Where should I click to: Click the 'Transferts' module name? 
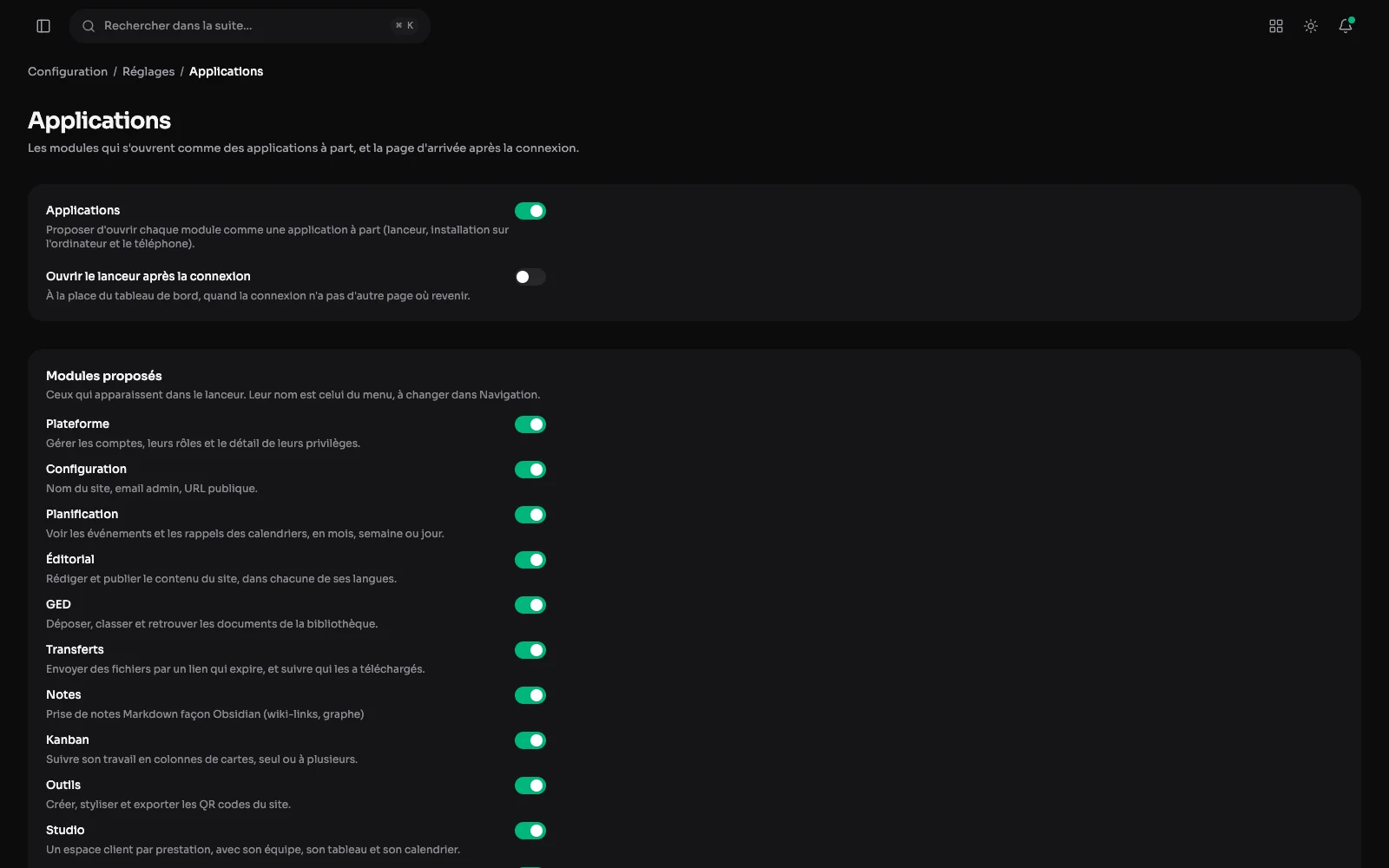point(75,649)
